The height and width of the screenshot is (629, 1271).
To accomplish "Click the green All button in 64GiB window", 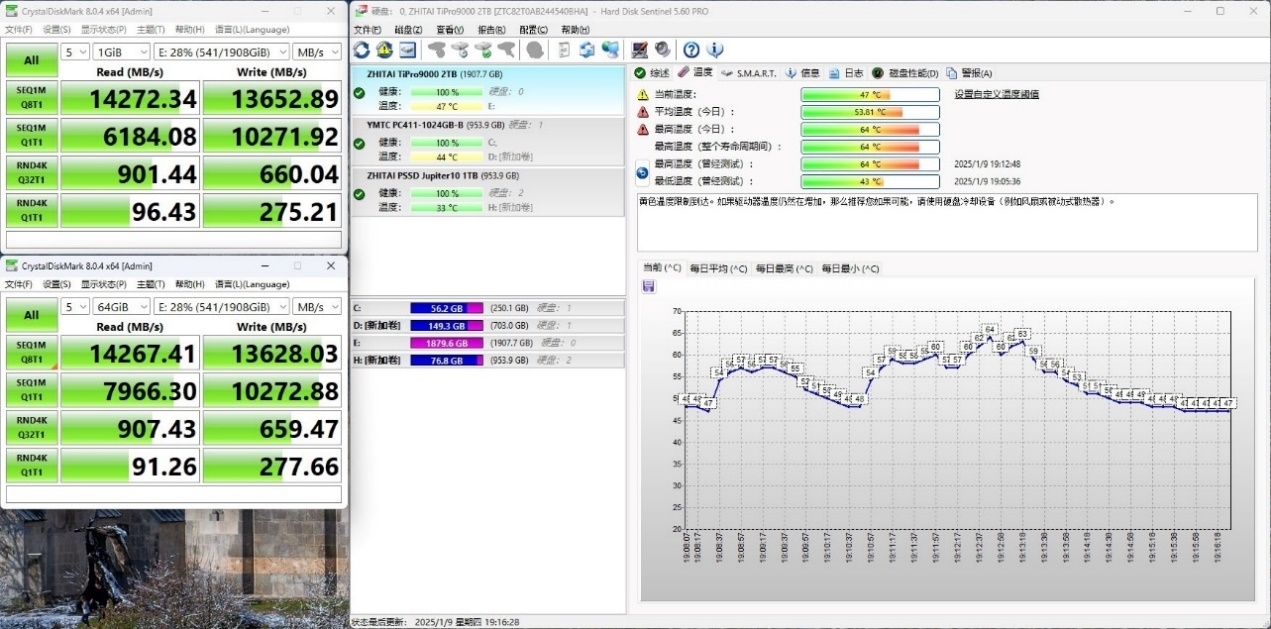I will pyautogui.click(x=31, y=315).
